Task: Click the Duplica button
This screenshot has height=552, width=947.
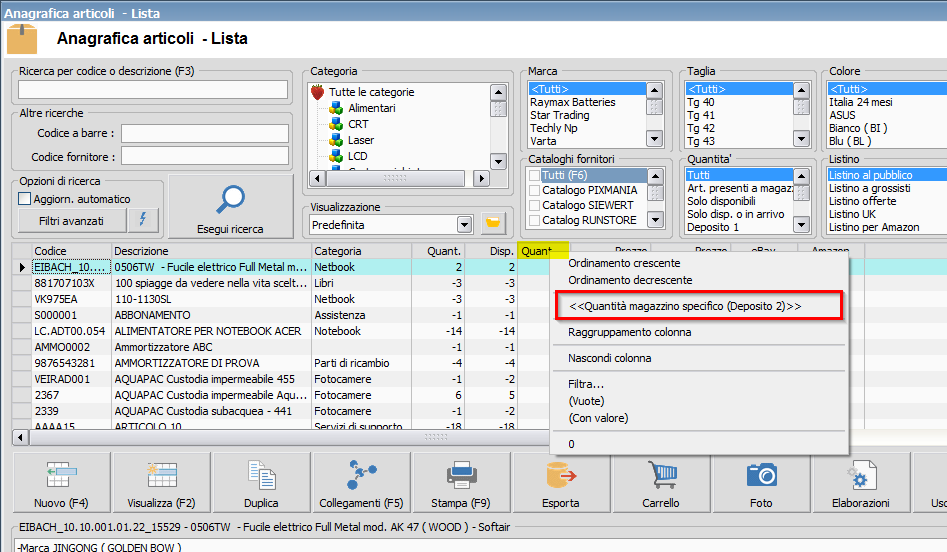Action: (x=262, y=482)
